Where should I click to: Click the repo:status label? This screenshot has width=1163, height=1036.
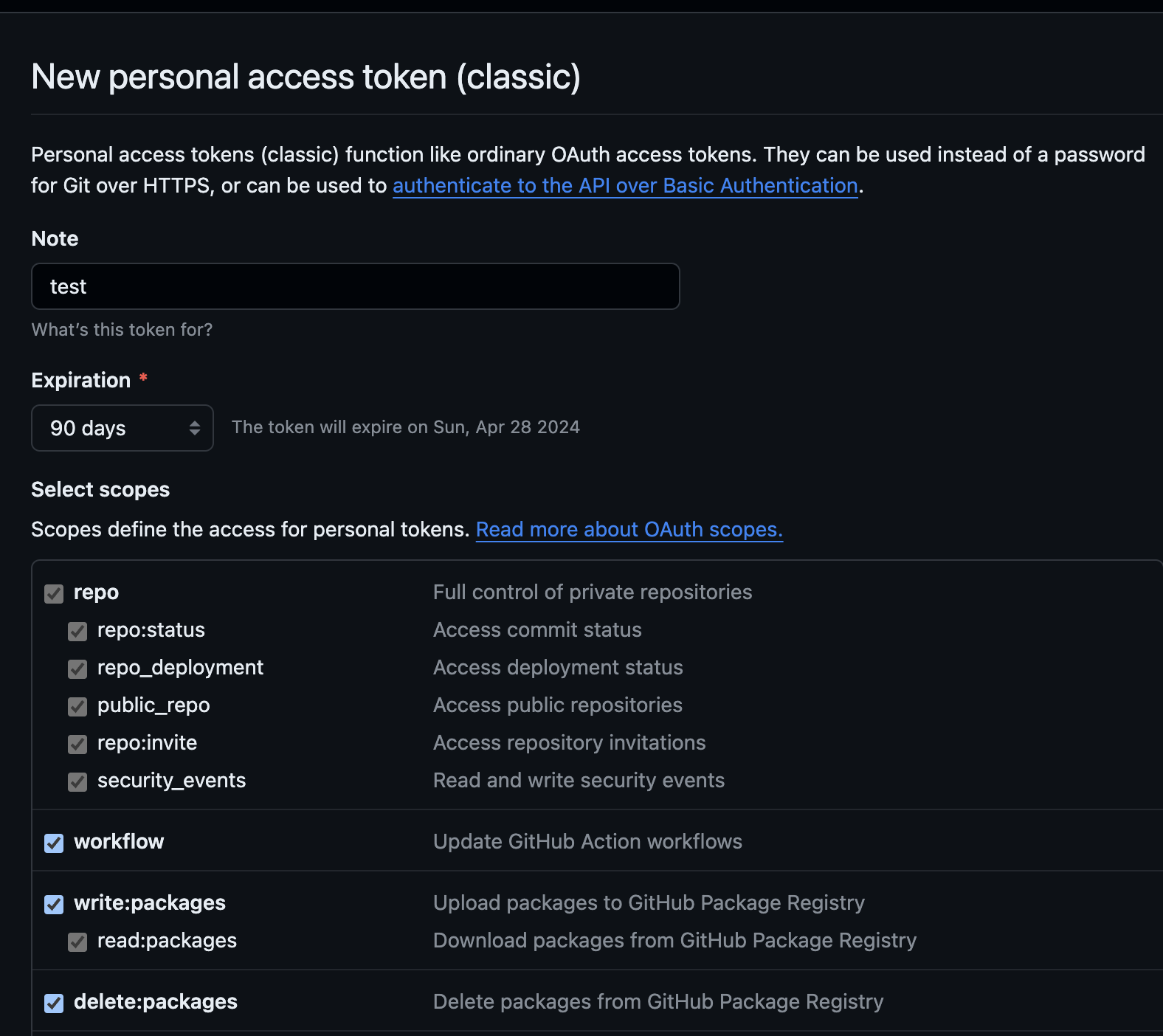pyautogui.click(x=151, y=630)
